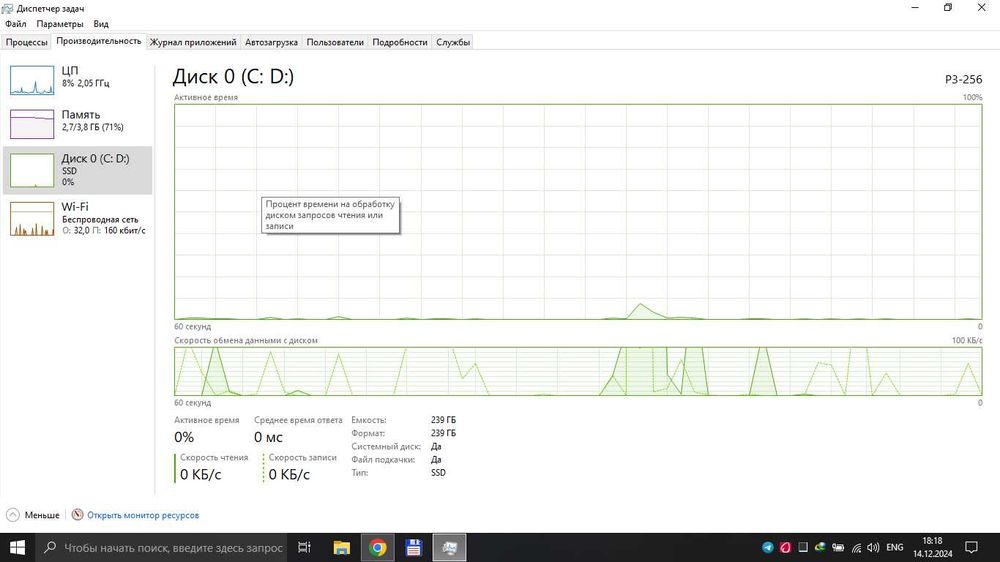Switch to the Процессы tab
Viewport: 1000px width, 562px height.
coord(26,42)
